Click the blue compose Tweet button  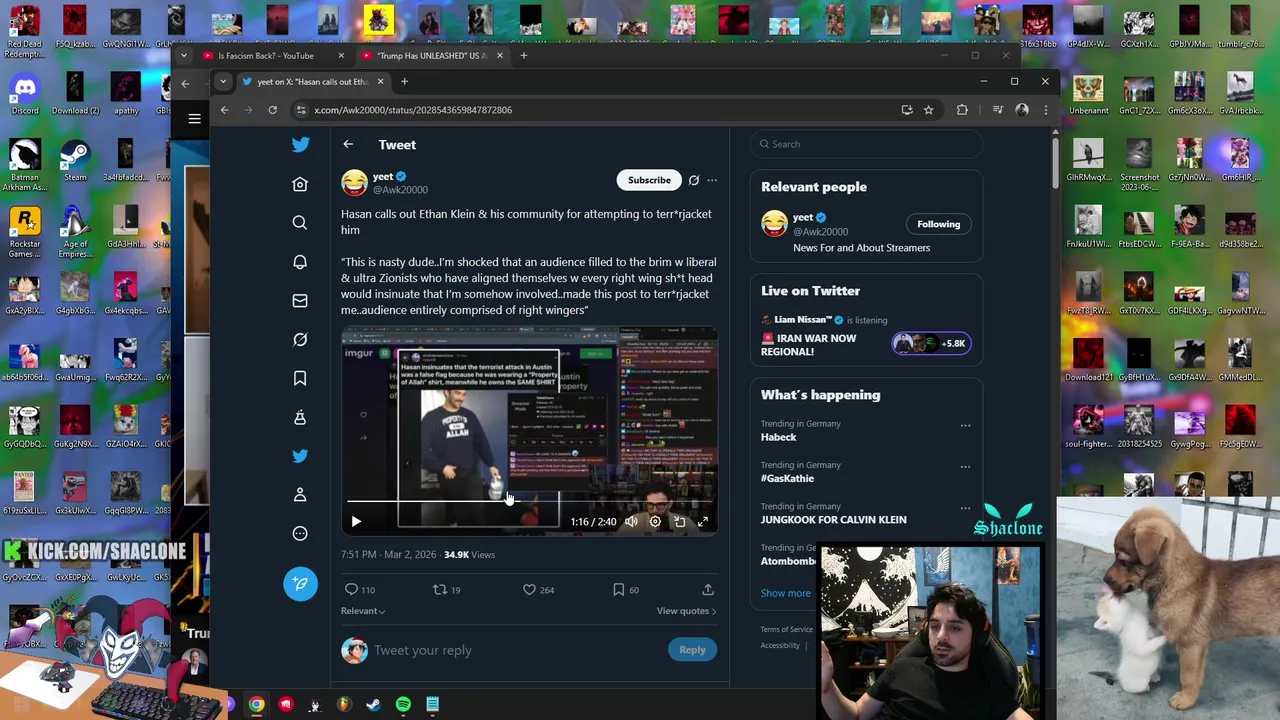tap(300, 584)
